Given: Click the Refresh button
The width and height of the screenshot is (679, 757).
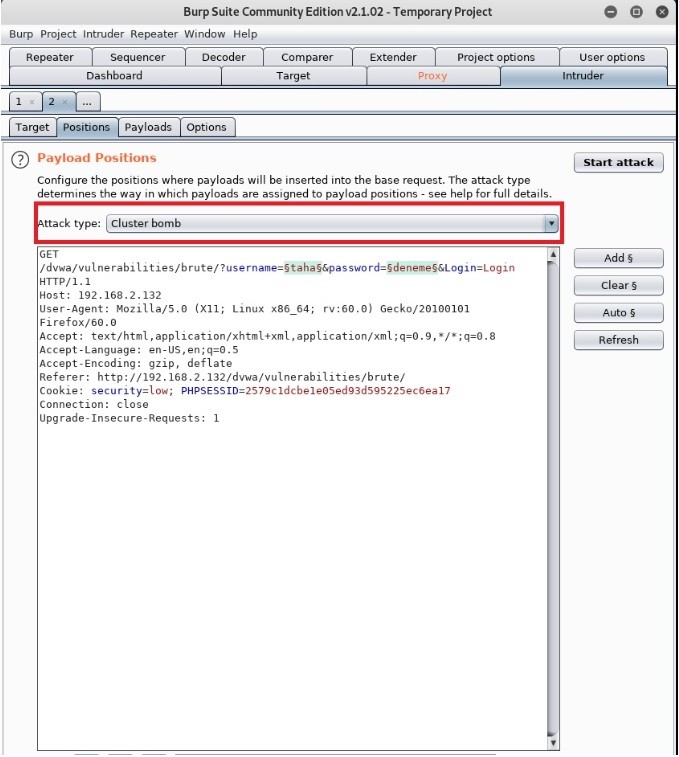Looking at the screenshot, I should (x=618, y=340).
